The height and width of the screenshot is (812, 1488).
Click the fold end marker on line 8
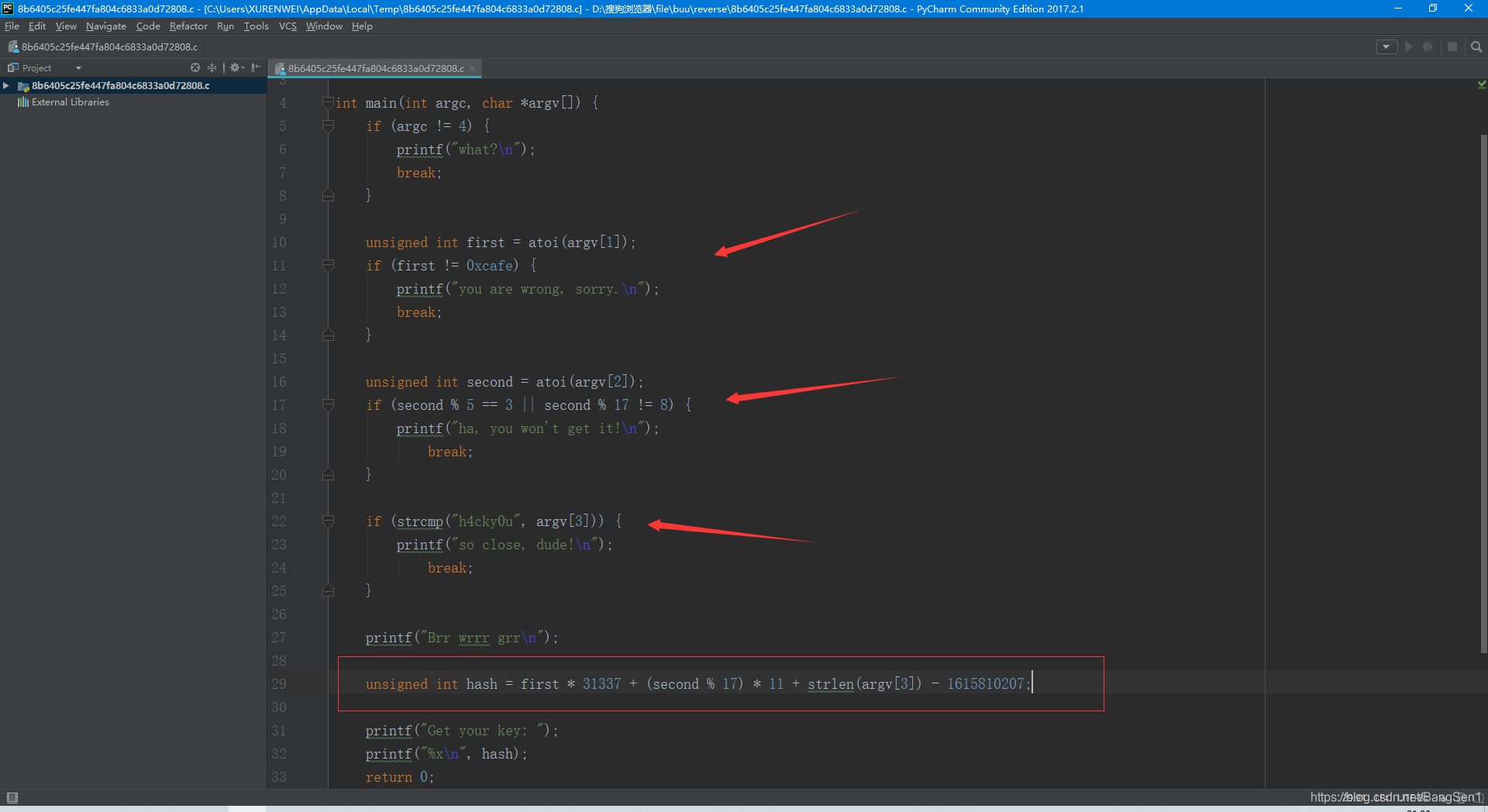coord(328,196)
